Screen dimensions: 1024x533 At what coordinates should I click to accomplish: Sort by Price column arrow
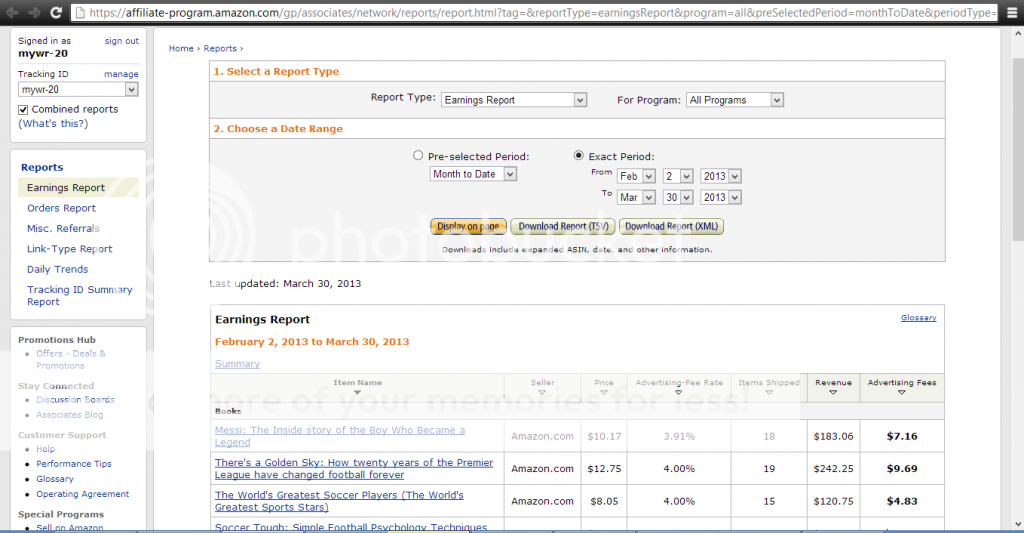603,393
